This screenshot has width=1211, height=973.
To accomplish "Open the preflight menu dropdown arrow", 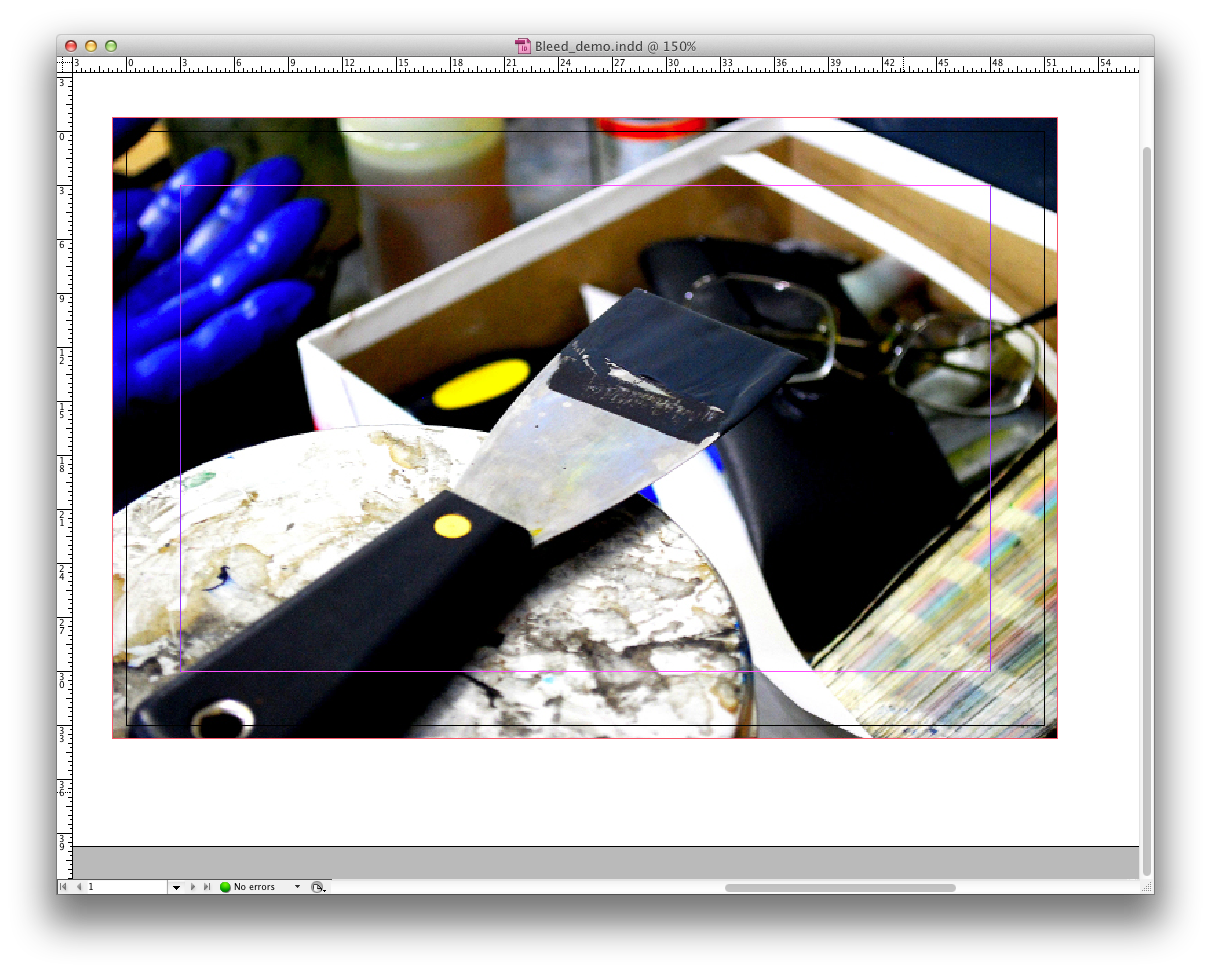I will pyautogui.click(x=297, y=887).
